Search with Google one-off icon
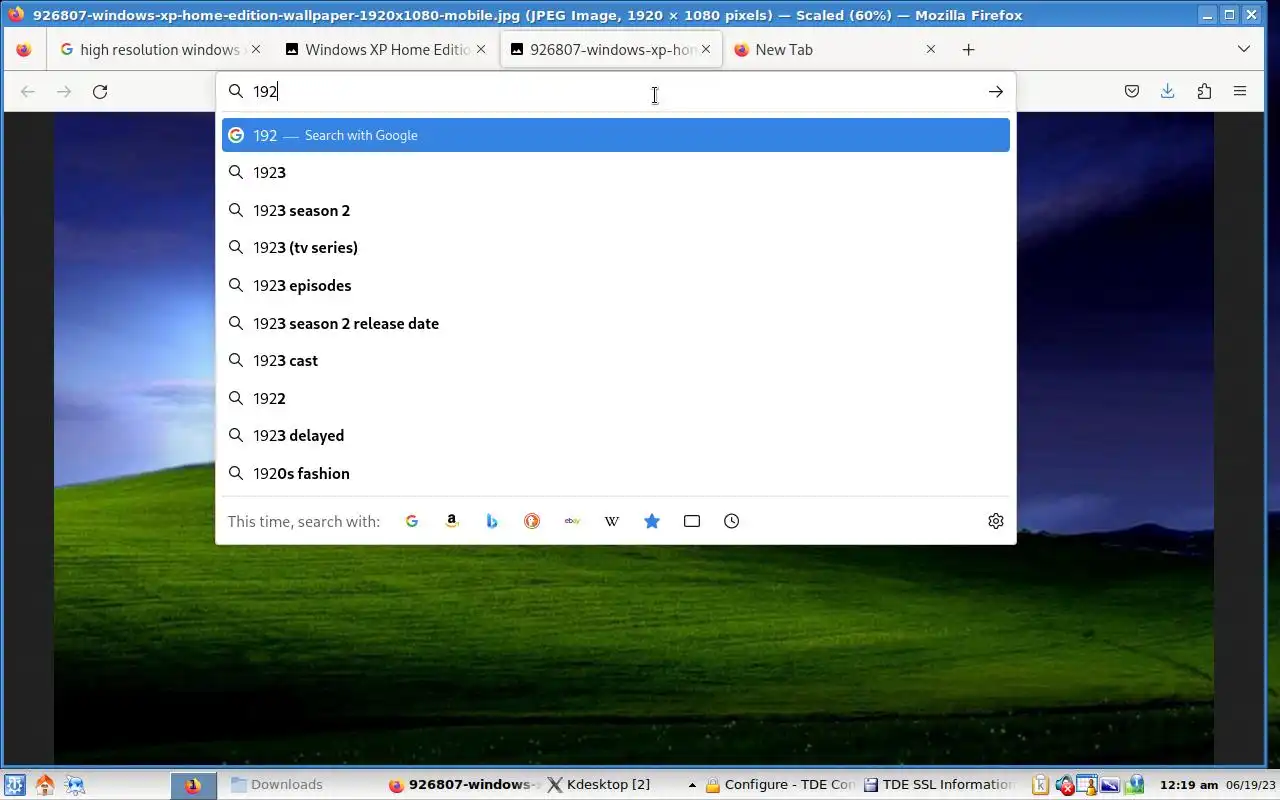Image resolution: width=1280 pixels, height=800 pixels. pyautogui.click(x=412, y=521)
